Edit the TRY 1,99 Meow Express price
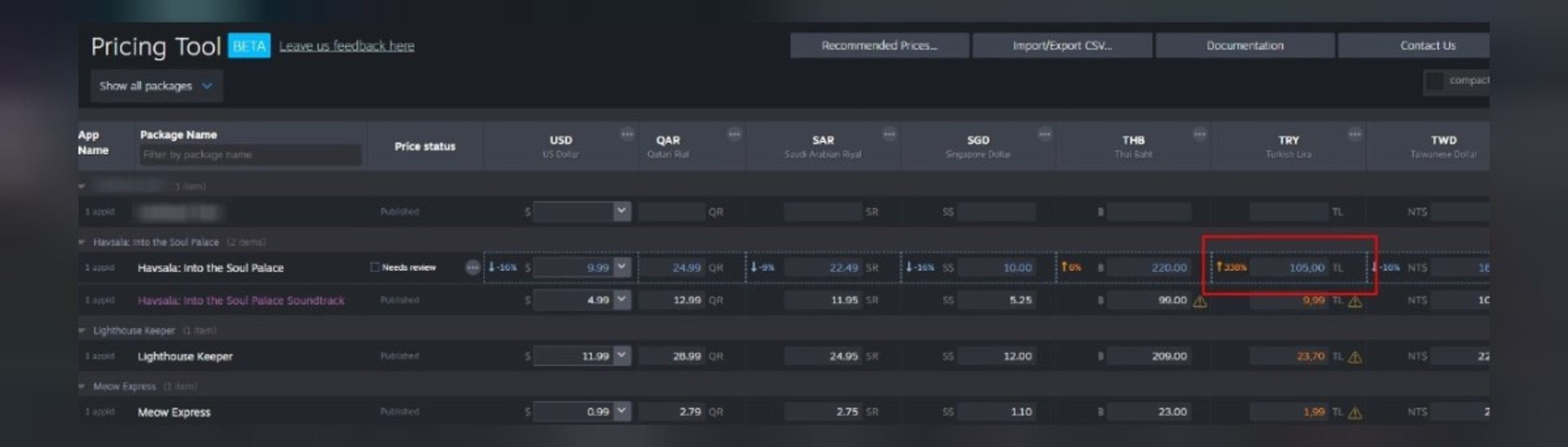This screenshot has width=1568, height=447. (x=1289, y=412)
